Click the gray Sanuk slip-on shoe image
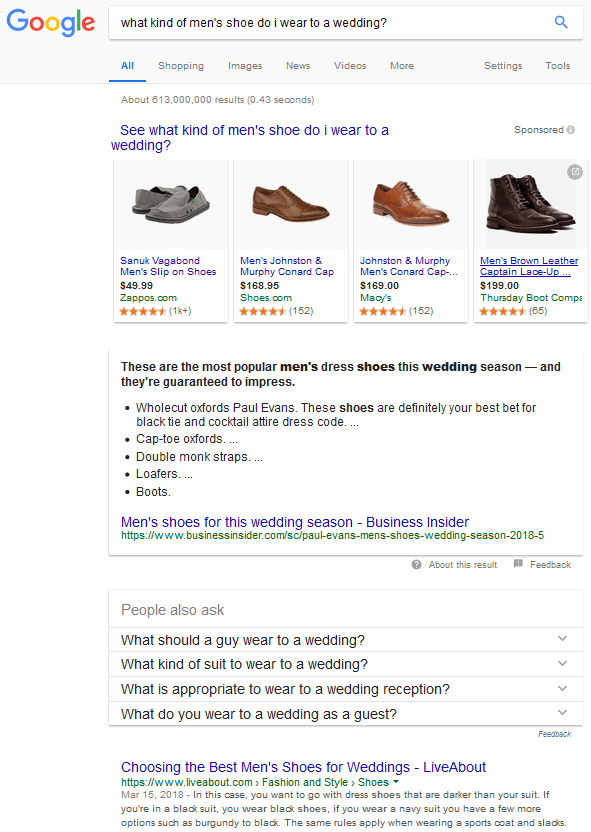Viewport: 591px width, 832px height. [171, 204]
